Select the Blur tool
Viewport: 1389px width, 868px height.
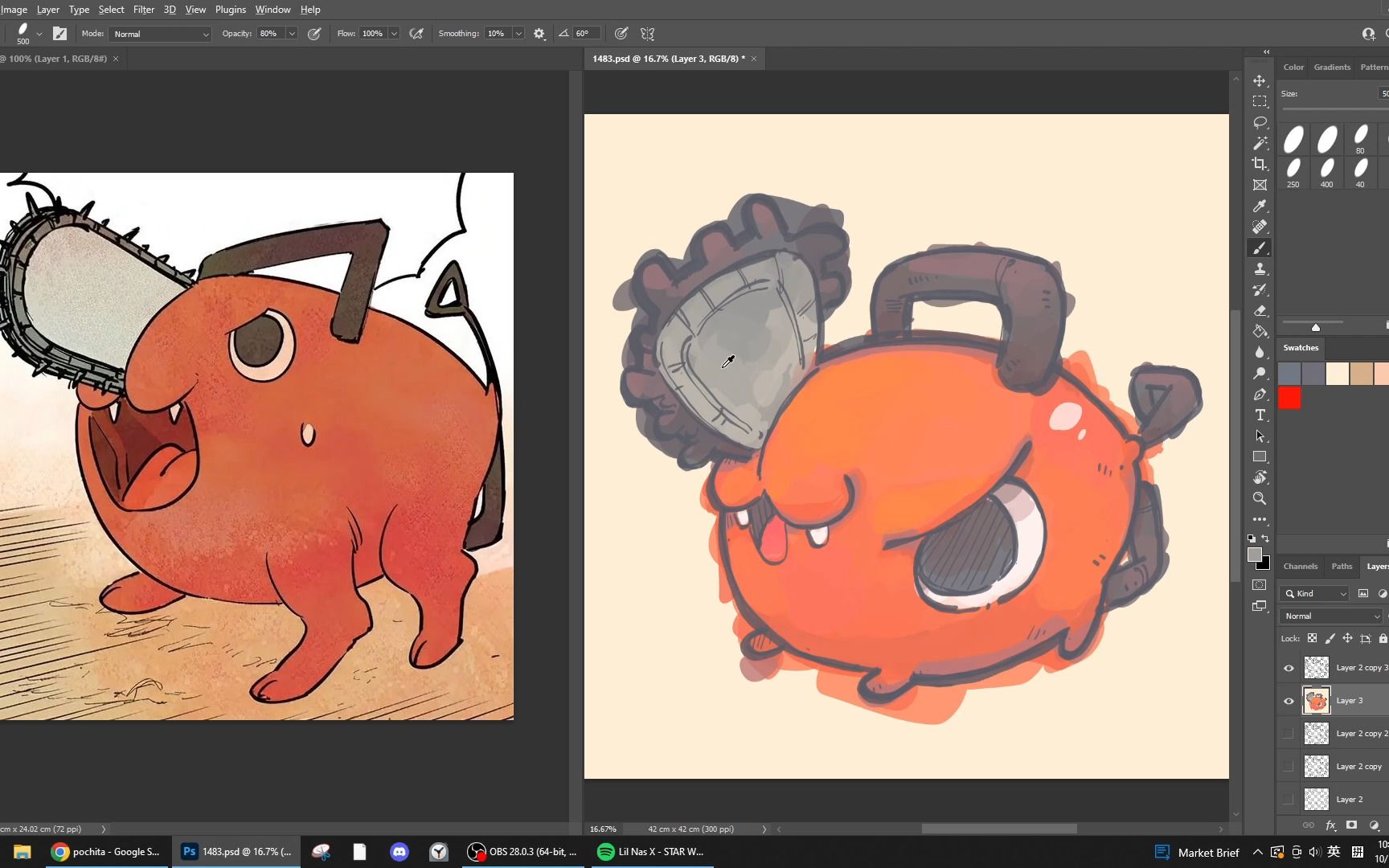[1260, 352]
